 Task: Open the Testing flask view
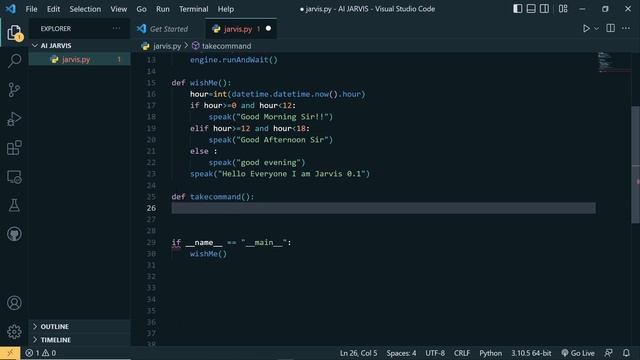click(x=14, y=205)
